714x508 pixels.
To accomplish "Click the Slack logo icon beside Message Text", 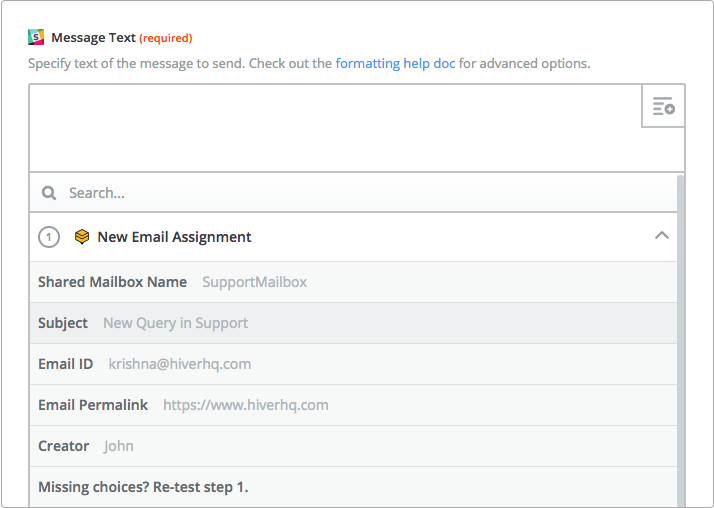I will (36, 37).
